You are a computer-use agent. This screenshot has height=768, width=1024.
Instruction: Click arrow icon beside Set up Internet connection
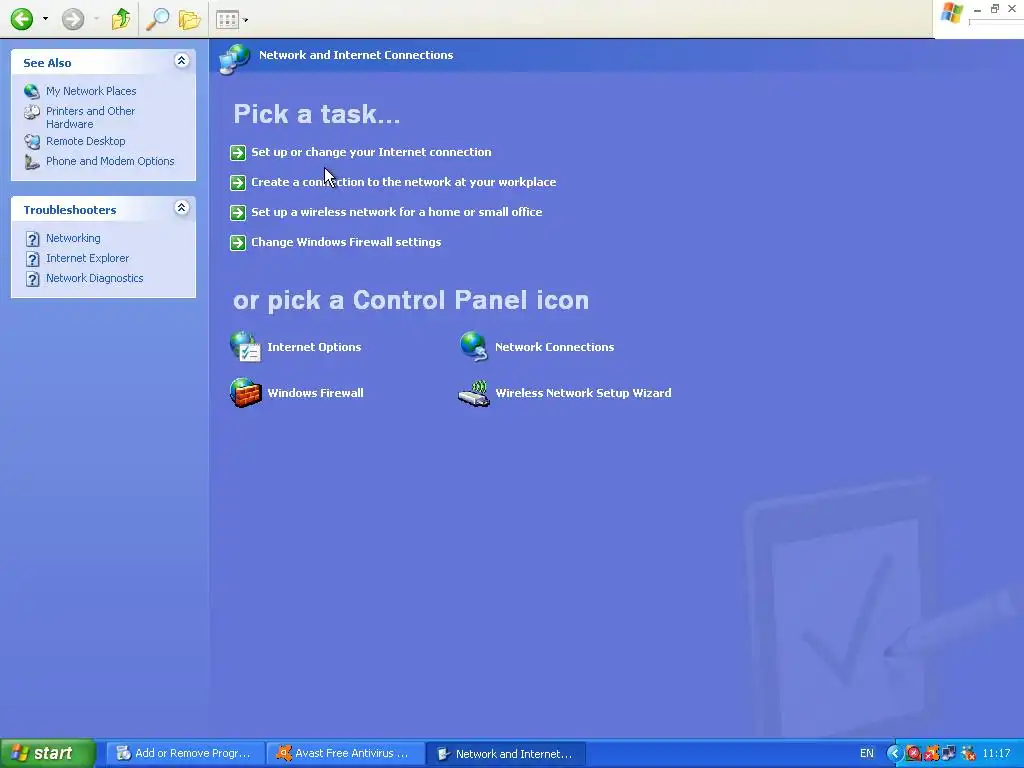tap(238, 153)
